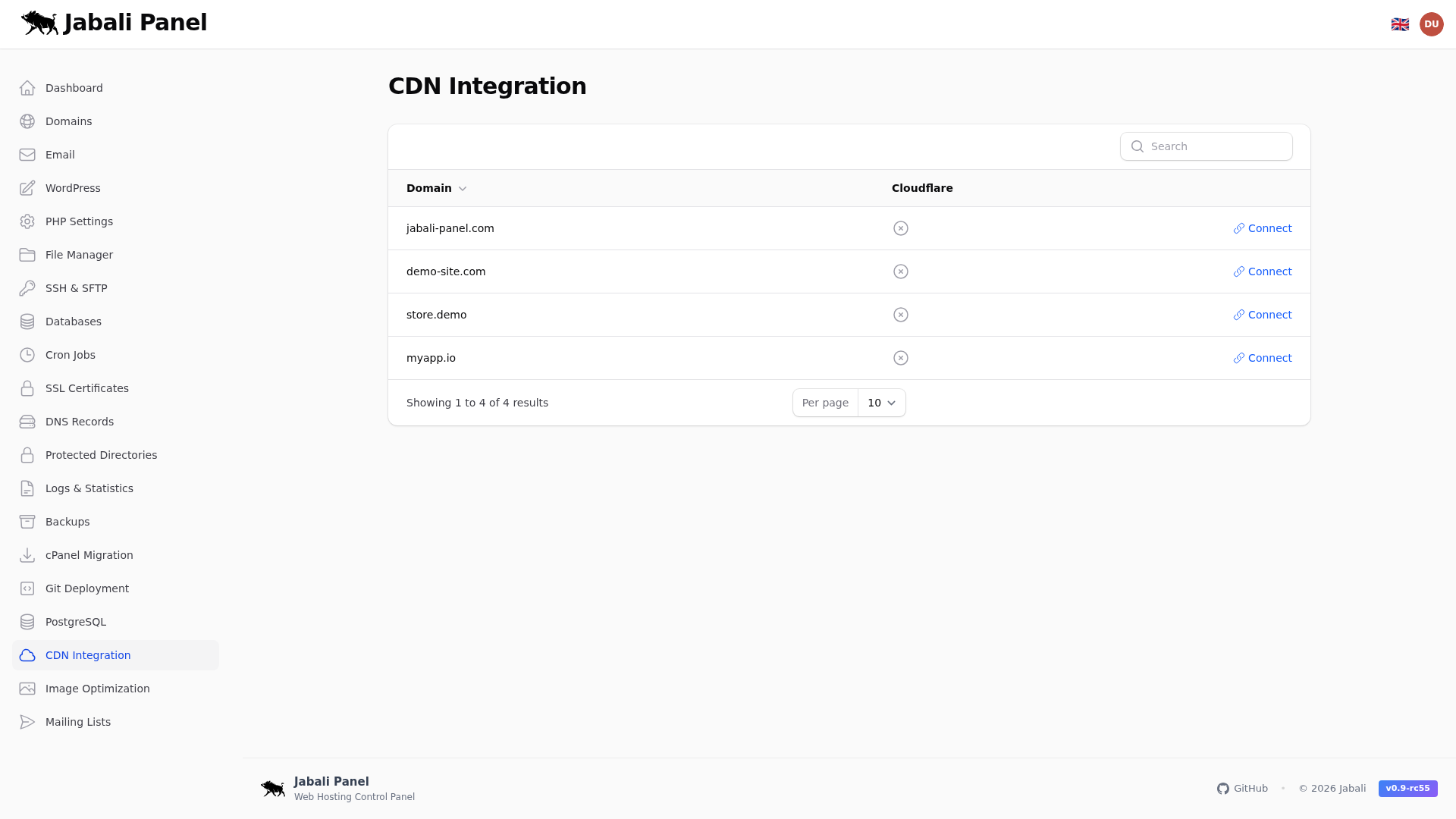1456x819 pixels.
Task: Navigate to Image Optimization
Action: [97, 689]
